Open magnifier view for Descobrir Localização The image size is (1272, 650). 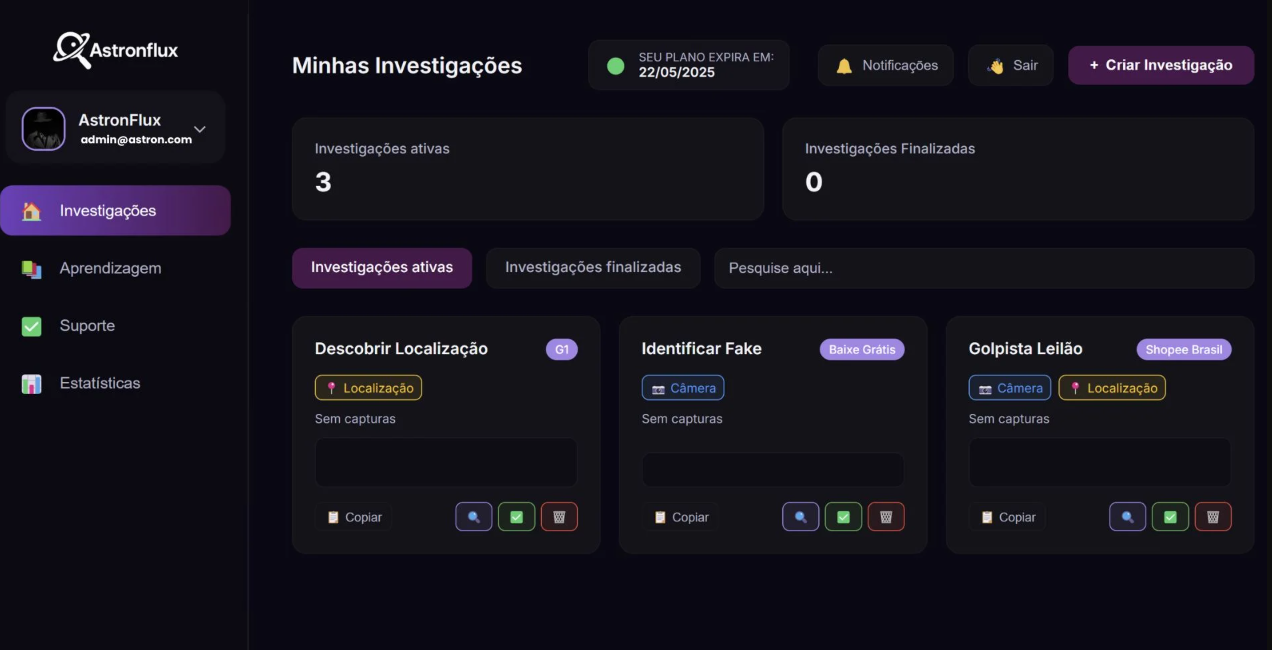pyautogui.click(x=474, y=517)
